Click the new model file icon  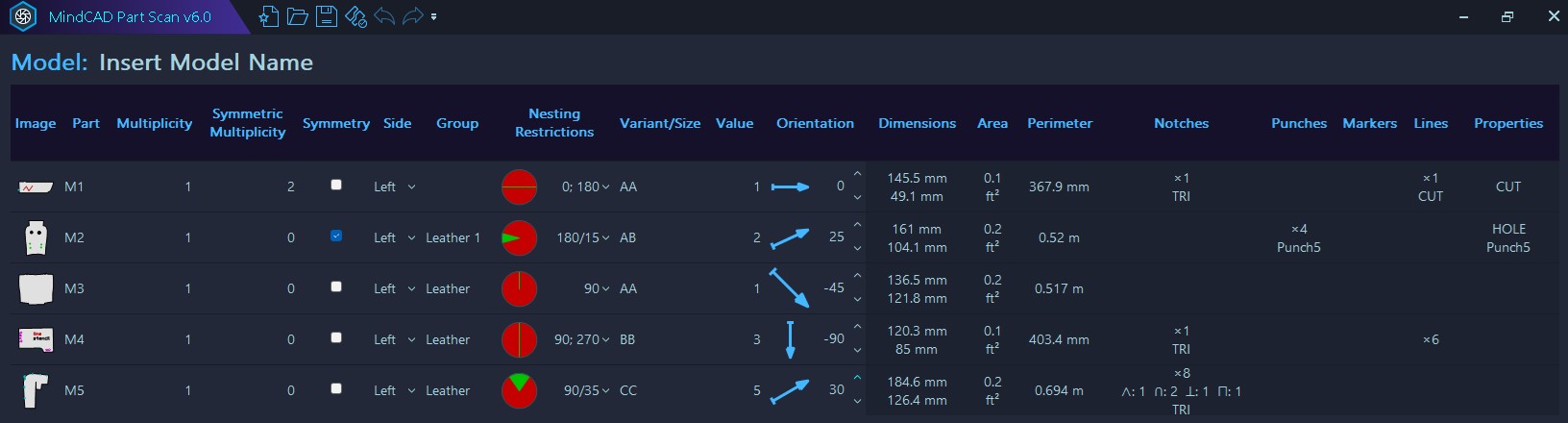coord(269,16)
